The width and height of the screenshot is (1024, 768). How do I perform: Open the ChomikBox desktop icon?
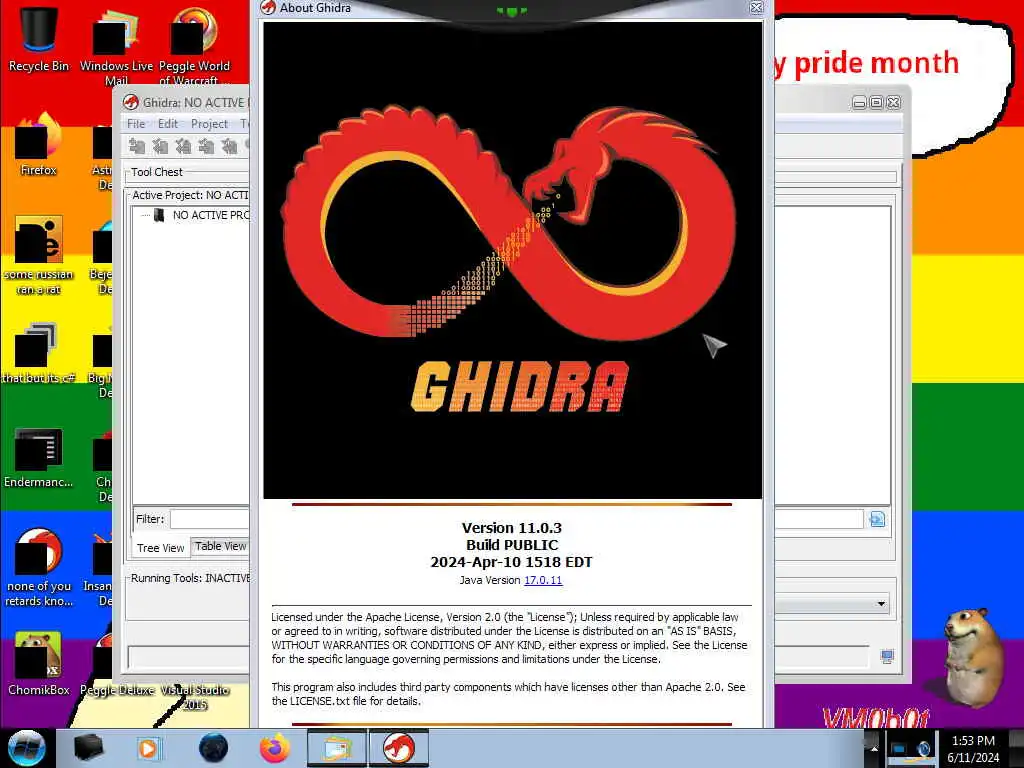39,664
